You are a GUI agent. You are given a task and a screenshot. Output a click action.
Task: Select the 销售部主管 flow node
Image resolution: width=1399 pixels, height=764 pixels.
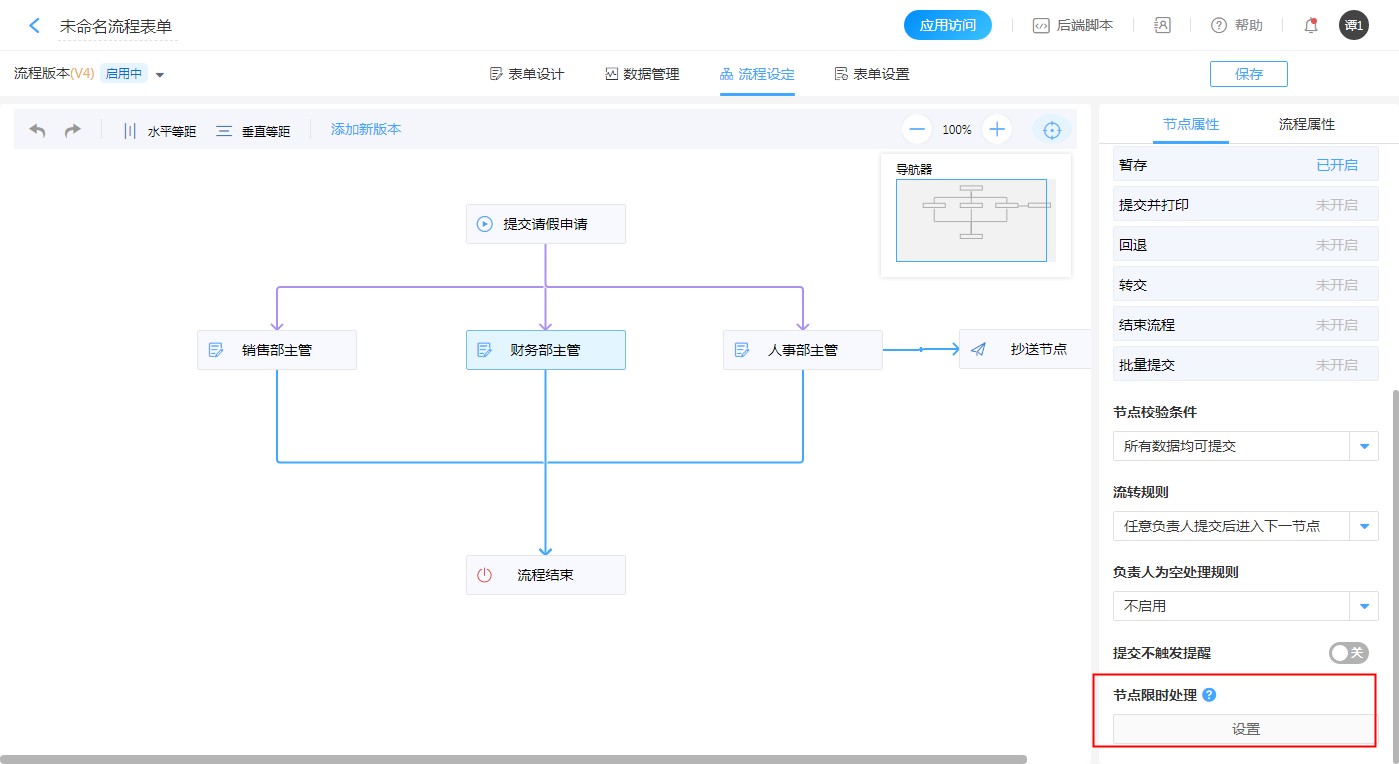pos(277,350)
